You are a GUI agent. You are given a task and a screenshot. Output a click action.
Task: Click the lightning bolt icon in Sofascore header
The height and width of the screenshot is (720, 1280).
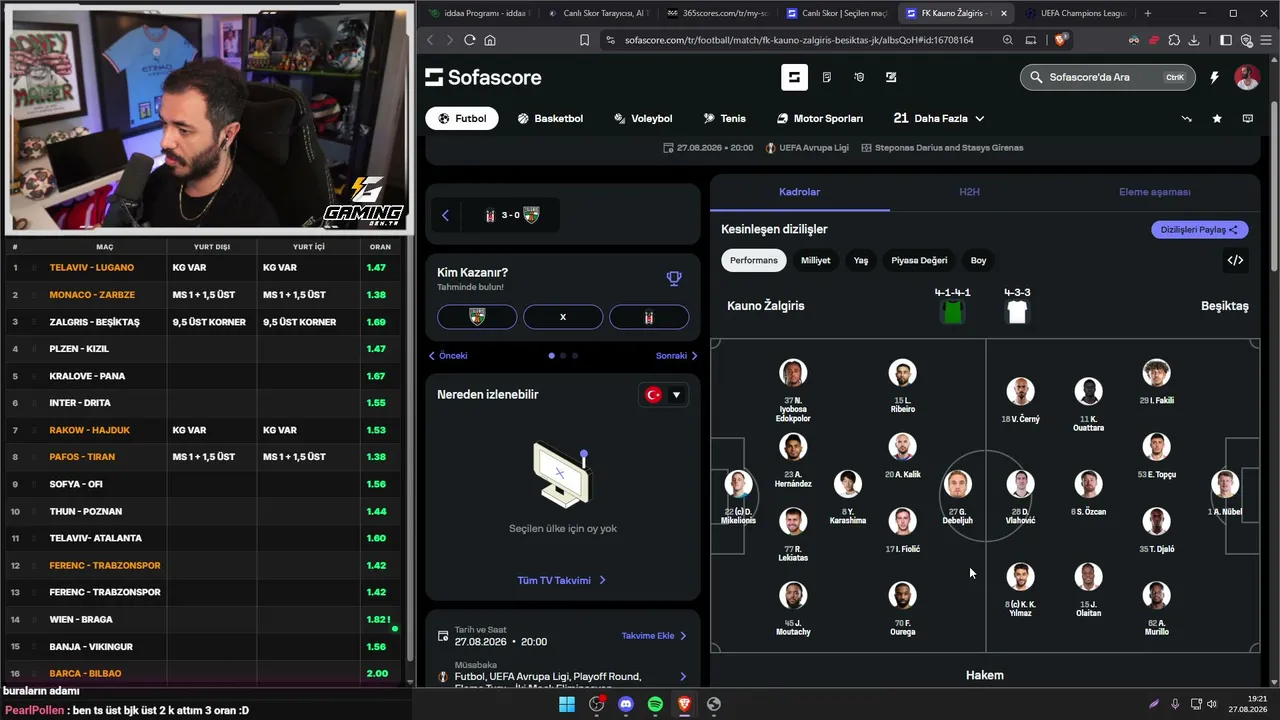pos(1215,77)
